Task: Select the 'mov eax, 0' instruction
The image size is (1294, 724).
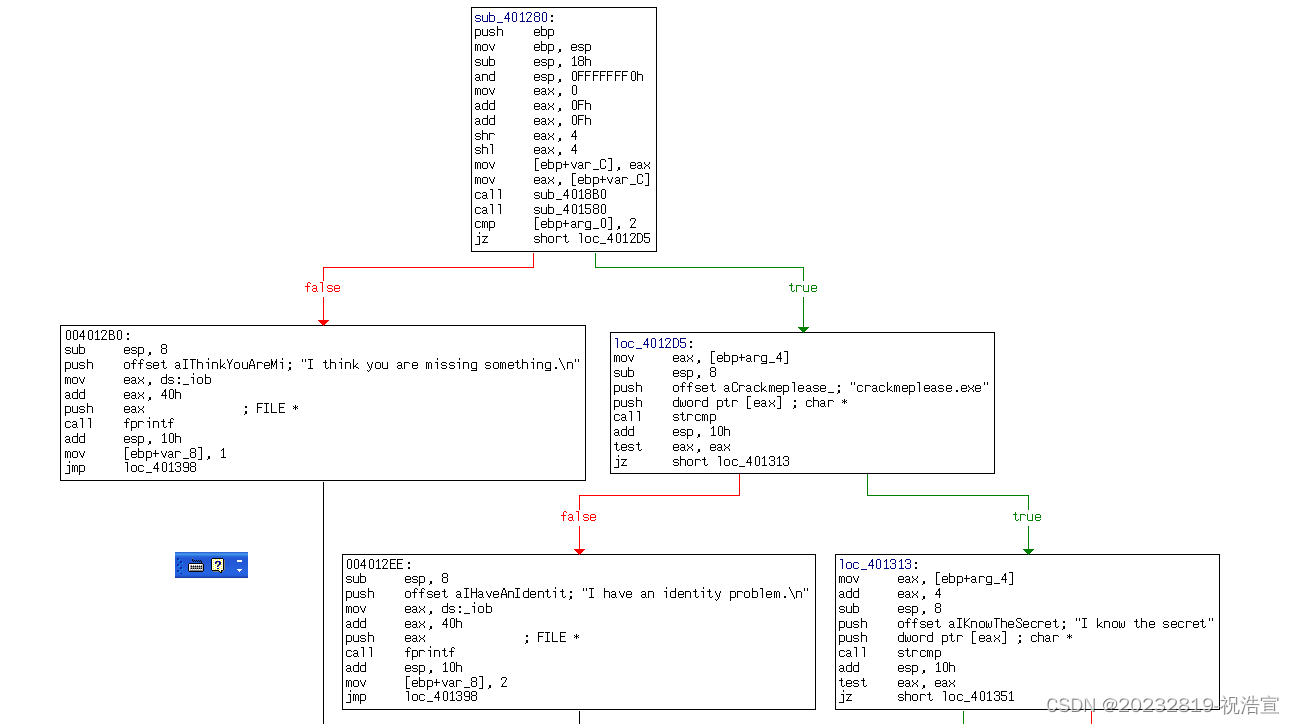Action: [x=526, y=91]
